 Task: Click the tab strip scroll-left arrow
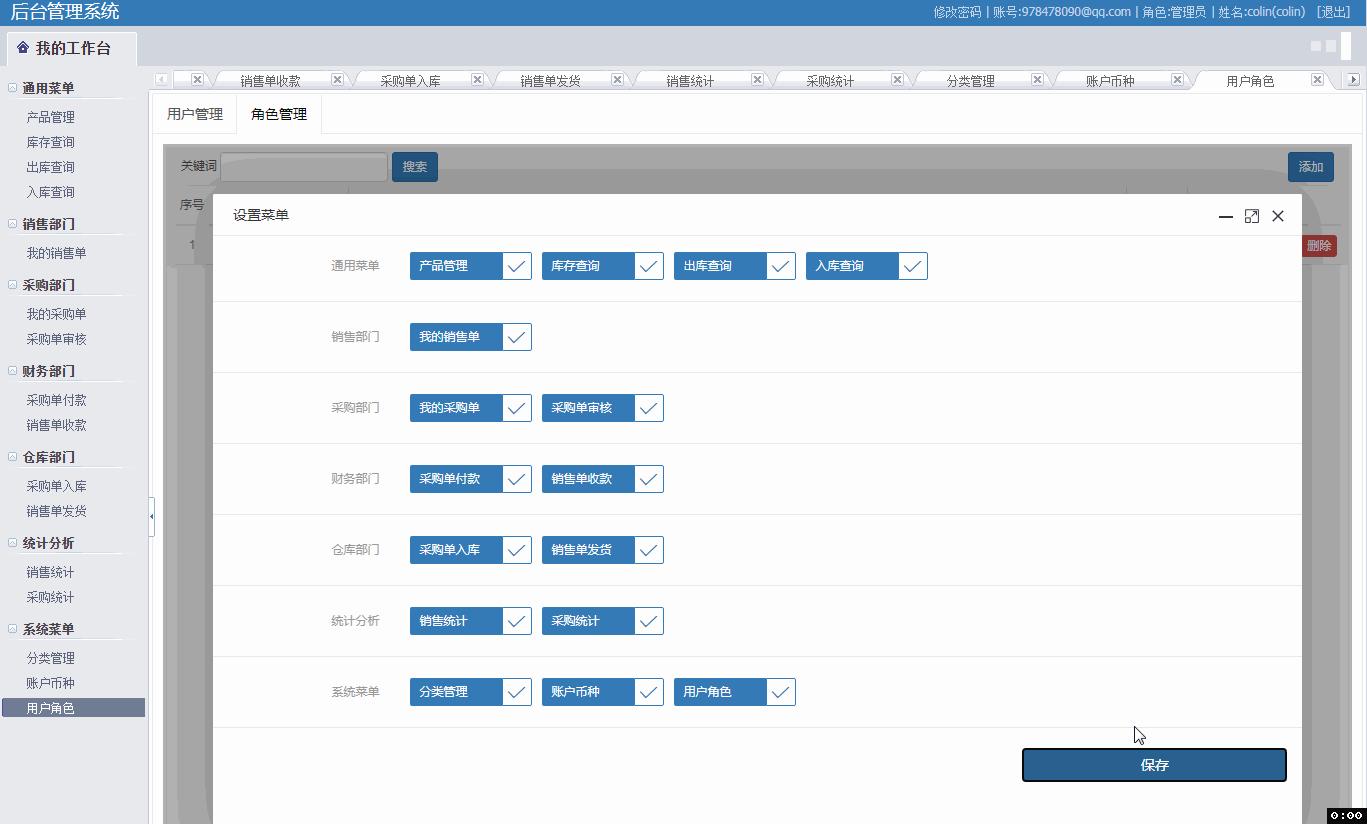pos(162,80)
